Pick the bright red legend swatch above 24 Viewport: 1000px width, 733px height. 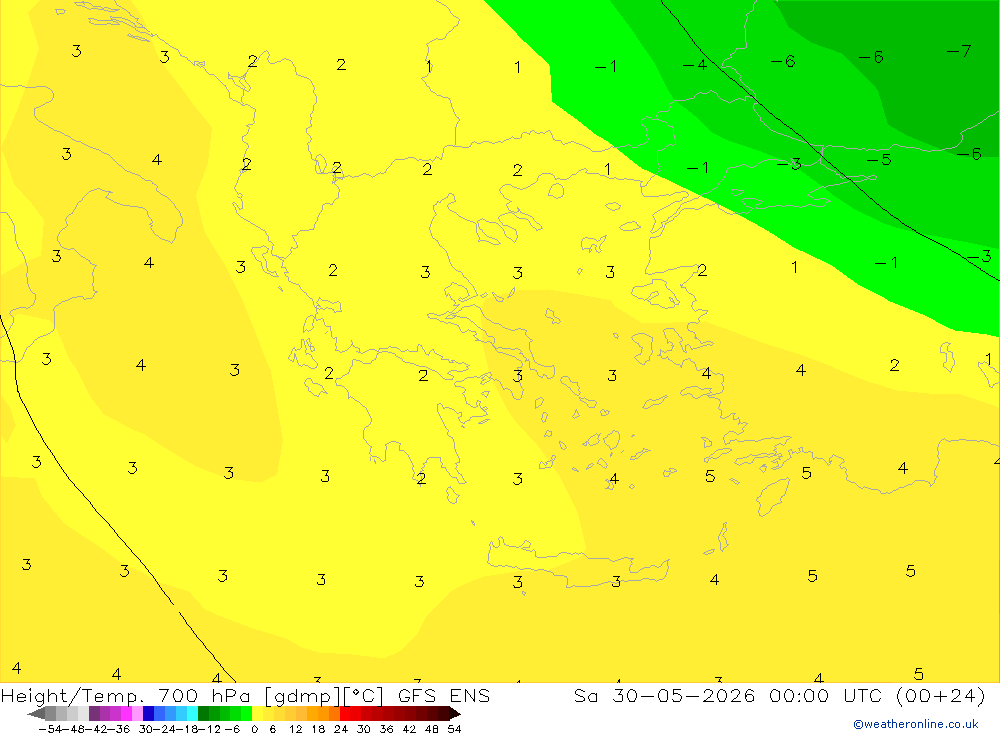click(344, 713)
